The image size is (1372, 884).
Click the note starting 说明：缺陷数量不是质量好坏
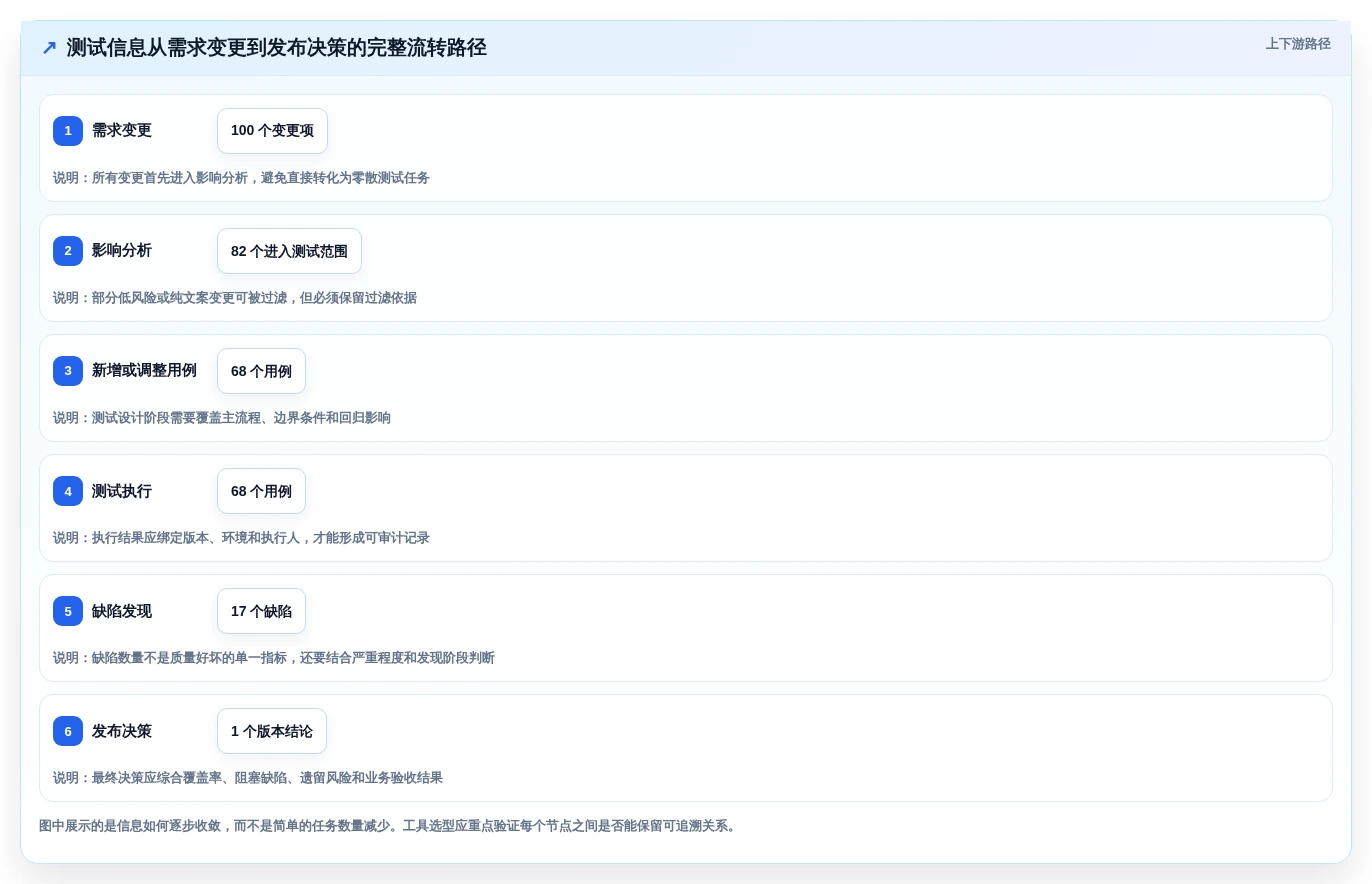(x=274, y=658)
